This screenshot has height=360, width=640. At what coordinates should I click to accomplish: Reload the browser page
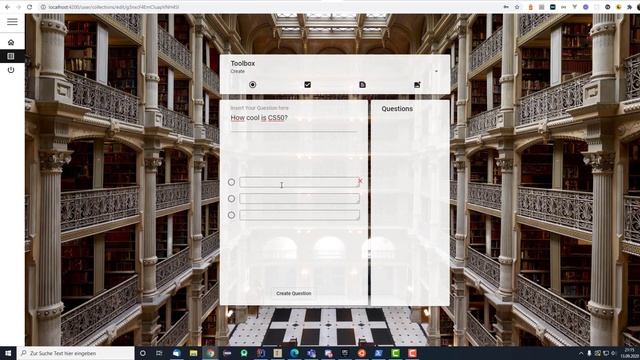29,7
